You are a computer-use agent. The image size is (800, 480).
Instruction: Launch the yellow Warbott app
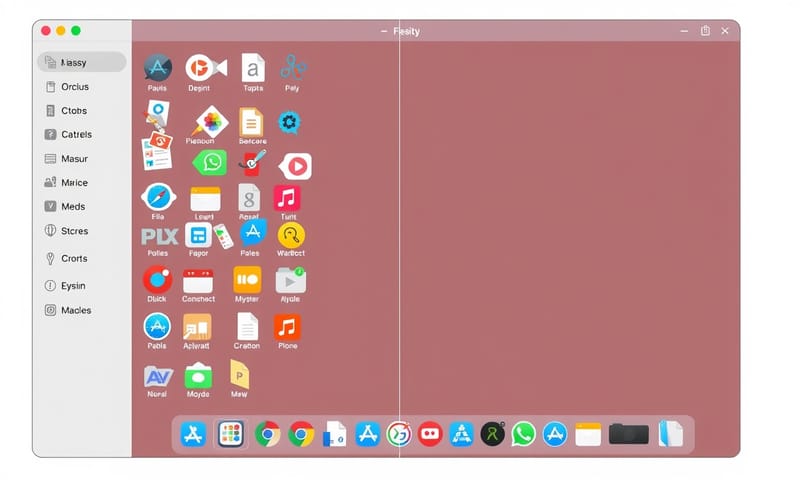tap(291, 235)
